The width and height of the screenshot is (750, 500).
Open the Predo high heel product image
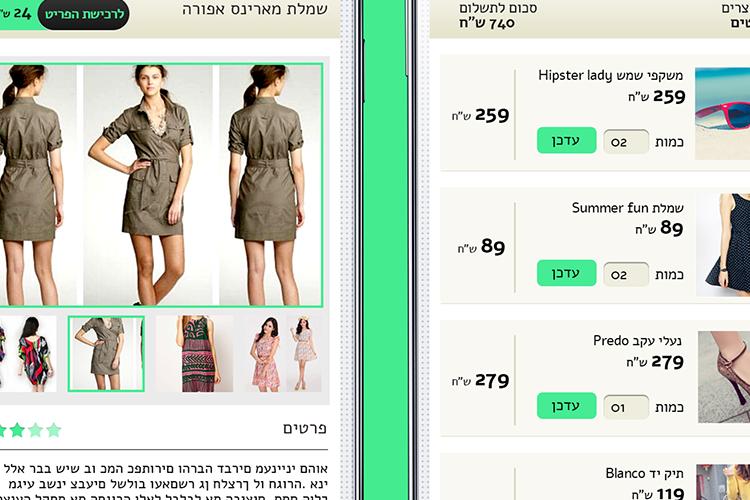tap(724, 377)
